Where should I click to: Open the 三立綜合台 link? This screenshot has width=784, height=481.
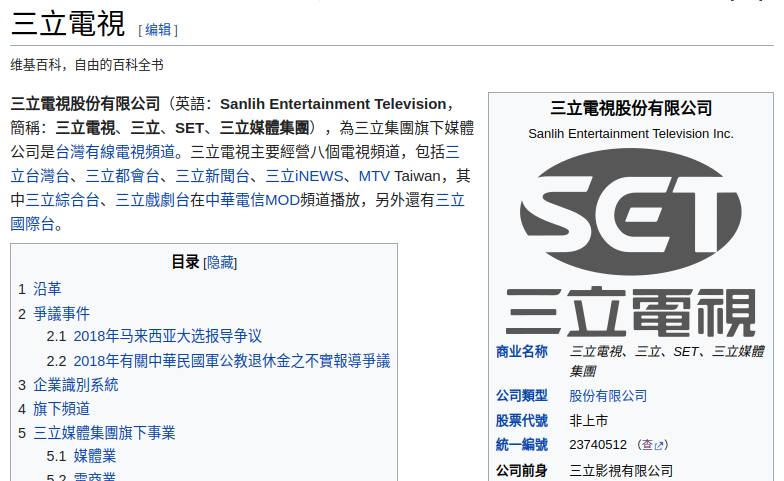62,200
